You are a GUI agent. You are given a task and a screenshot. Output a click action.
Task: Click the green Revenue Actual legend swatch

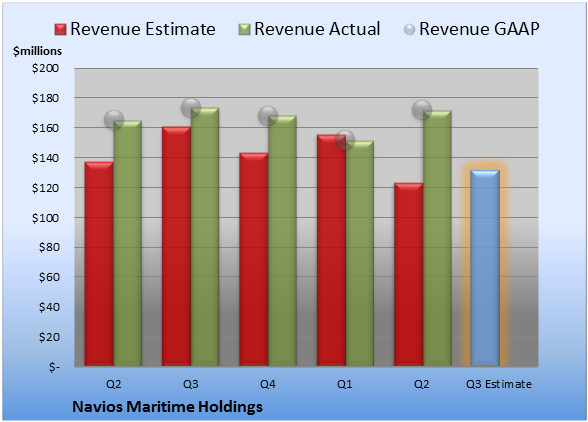pyautogui.click(x=244, y=30)
